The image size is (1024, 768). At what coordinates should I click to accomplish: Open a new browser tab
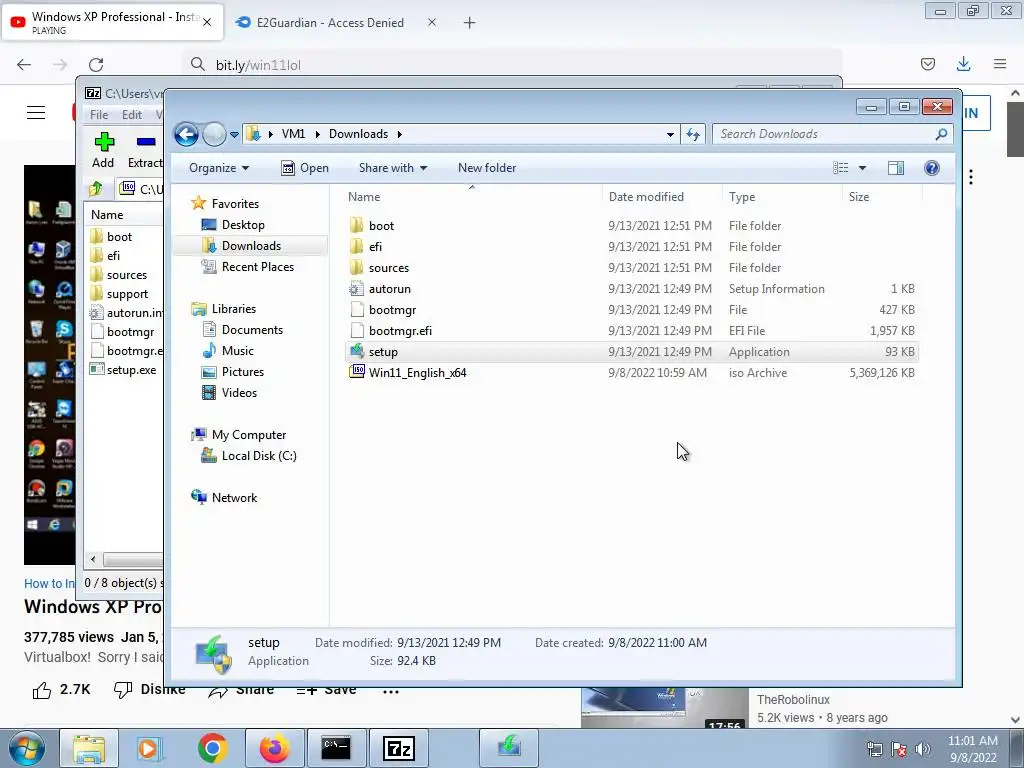470,23
